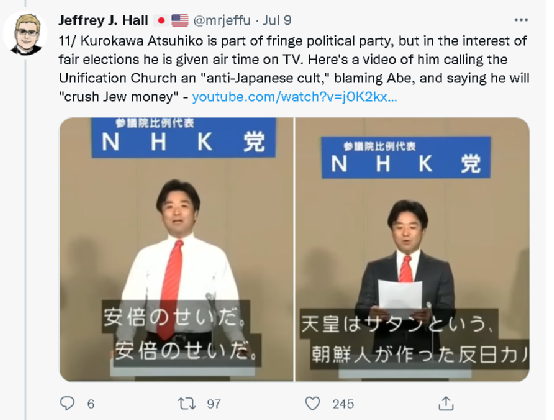This screenshot has width=554, height=420.
Task: Click the Japanese flag emoji beside the name
Action: [161, 20]
